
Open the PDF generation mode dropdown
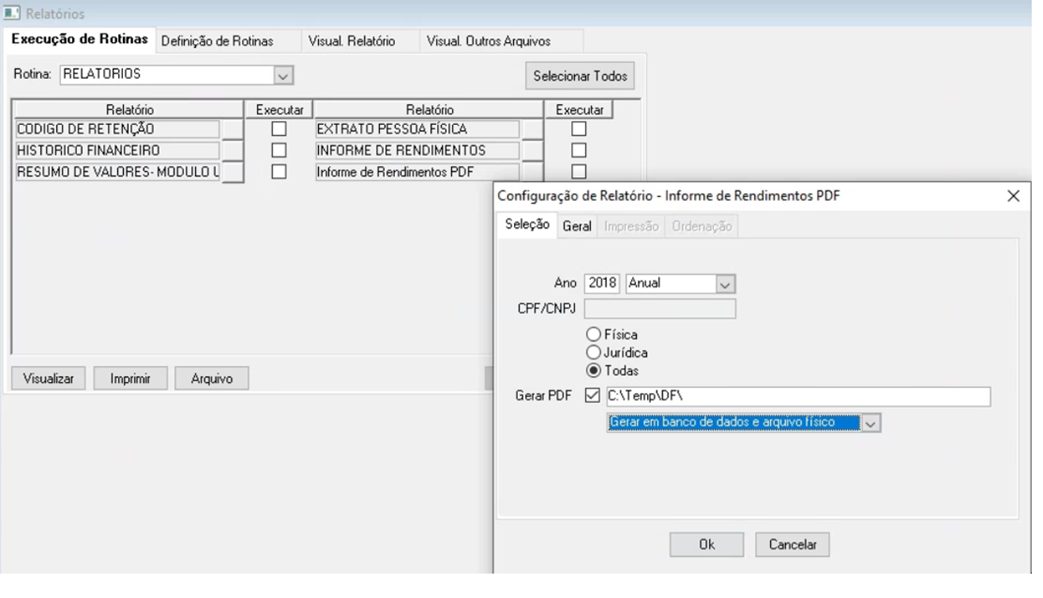coord(871,424)
